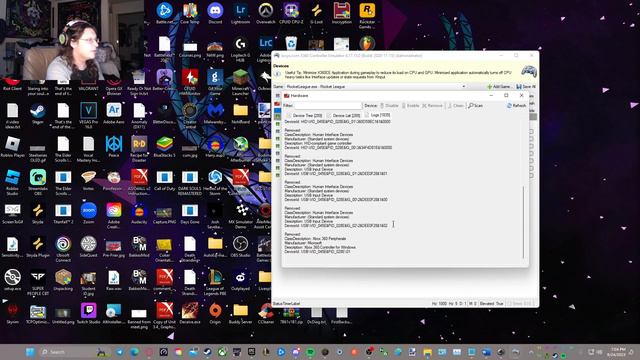Click the Hardware window vertical scrollbar
The width and height of the screenshot is (640, 360).
523,222
